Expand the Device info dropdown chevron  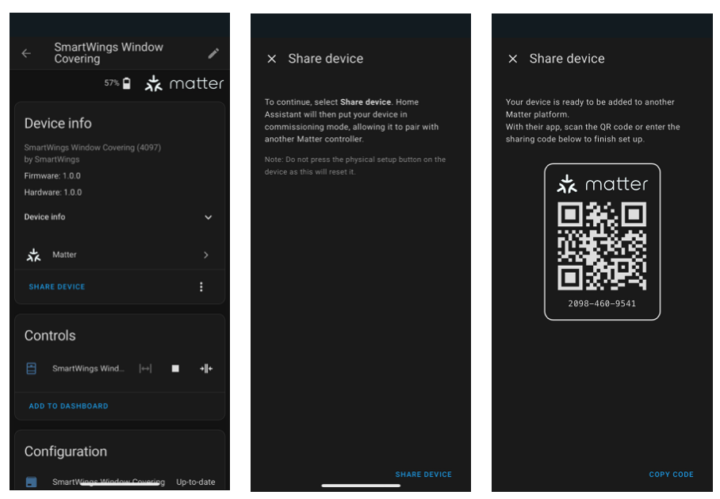[208, 217]
